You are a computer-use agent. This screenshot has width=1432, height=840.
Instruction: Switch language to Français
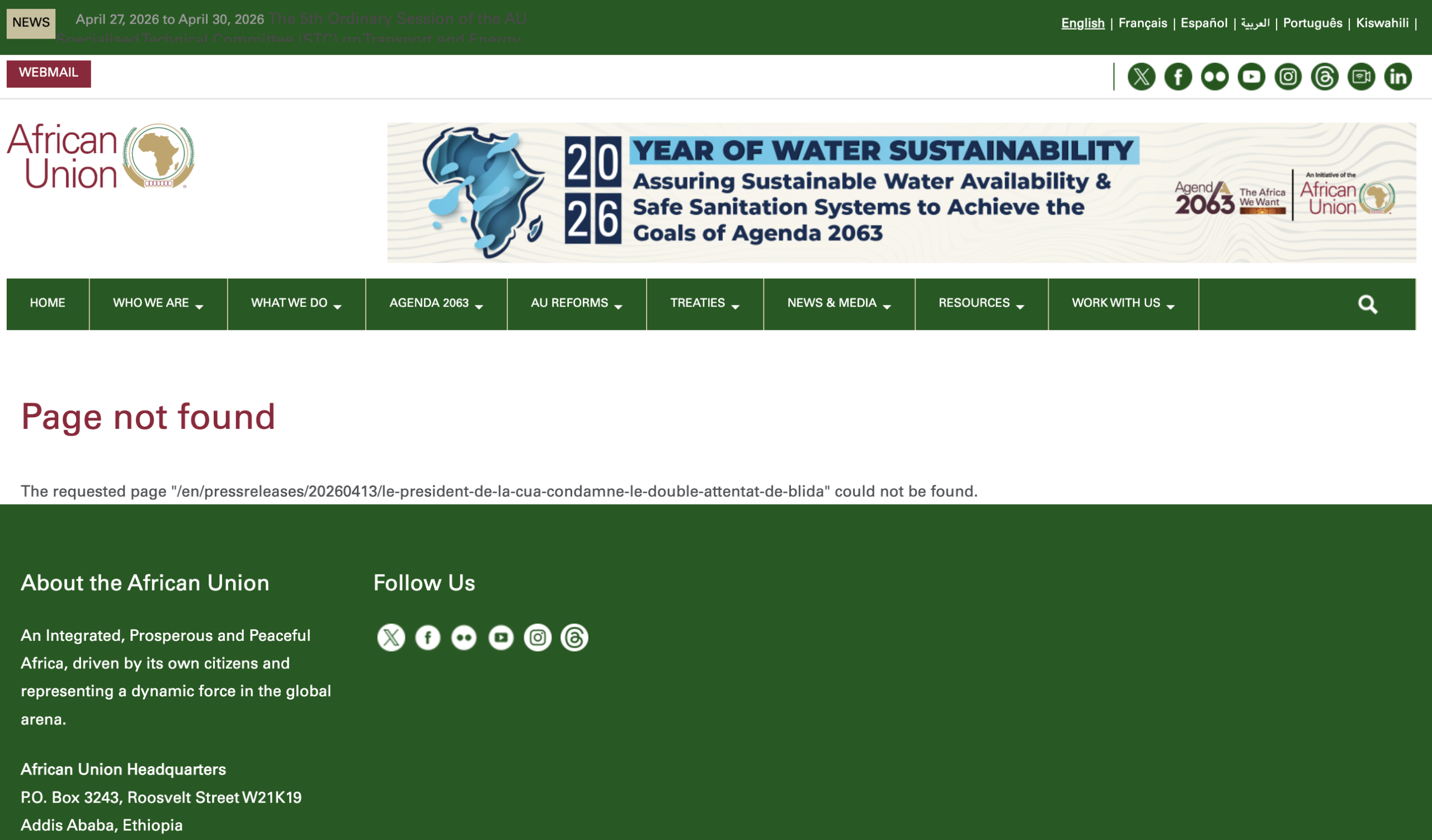(1142, 23)
